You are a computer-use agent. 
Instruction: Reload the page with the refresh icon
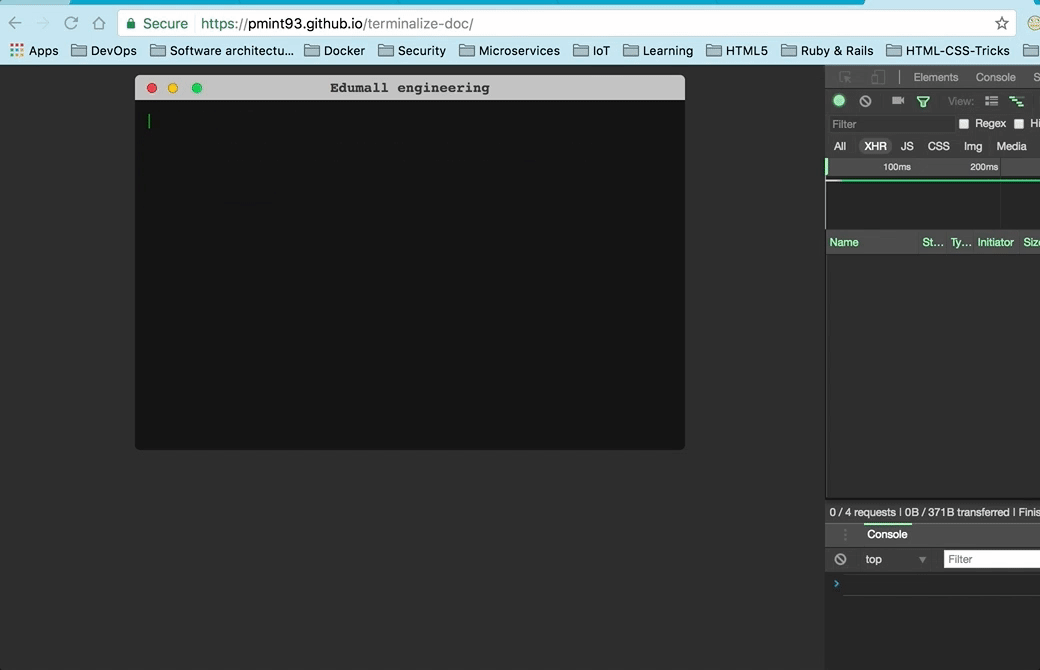(x=71, y=23)
